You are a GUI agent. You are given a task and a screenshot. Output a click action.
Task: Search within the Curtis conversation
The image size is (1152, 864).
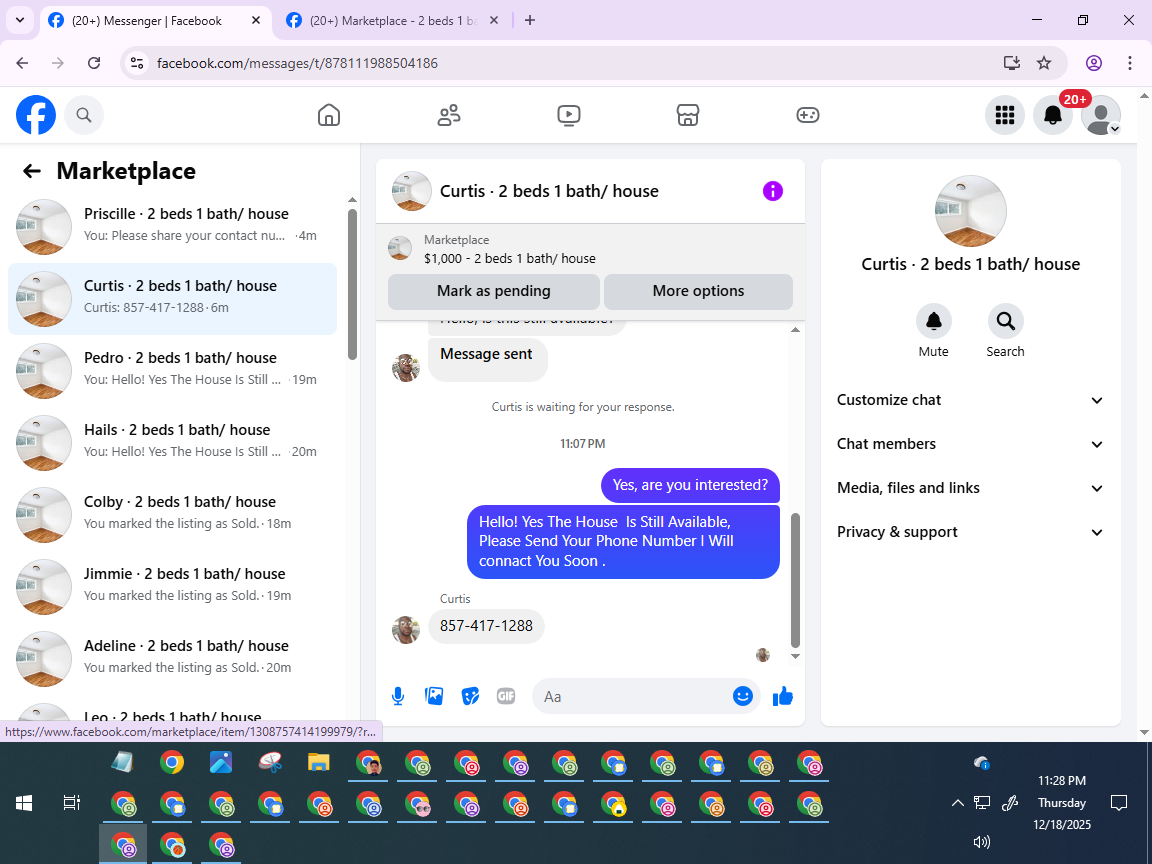[1005, 321]
